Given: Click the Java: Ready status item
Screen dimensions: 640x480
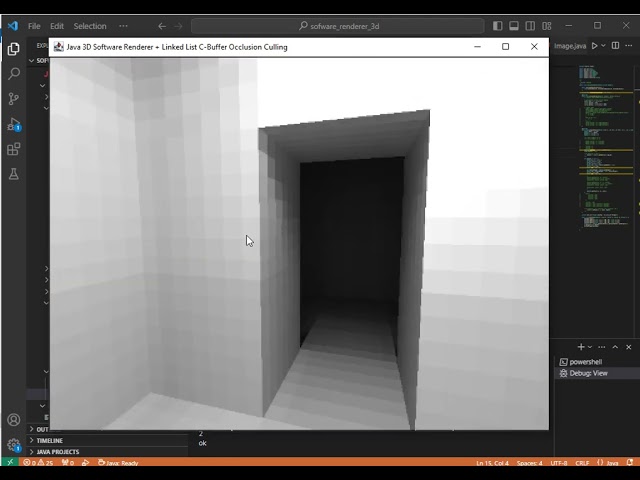Looking at the screenshot, I should pyautogui.click(x=118, y=463).
